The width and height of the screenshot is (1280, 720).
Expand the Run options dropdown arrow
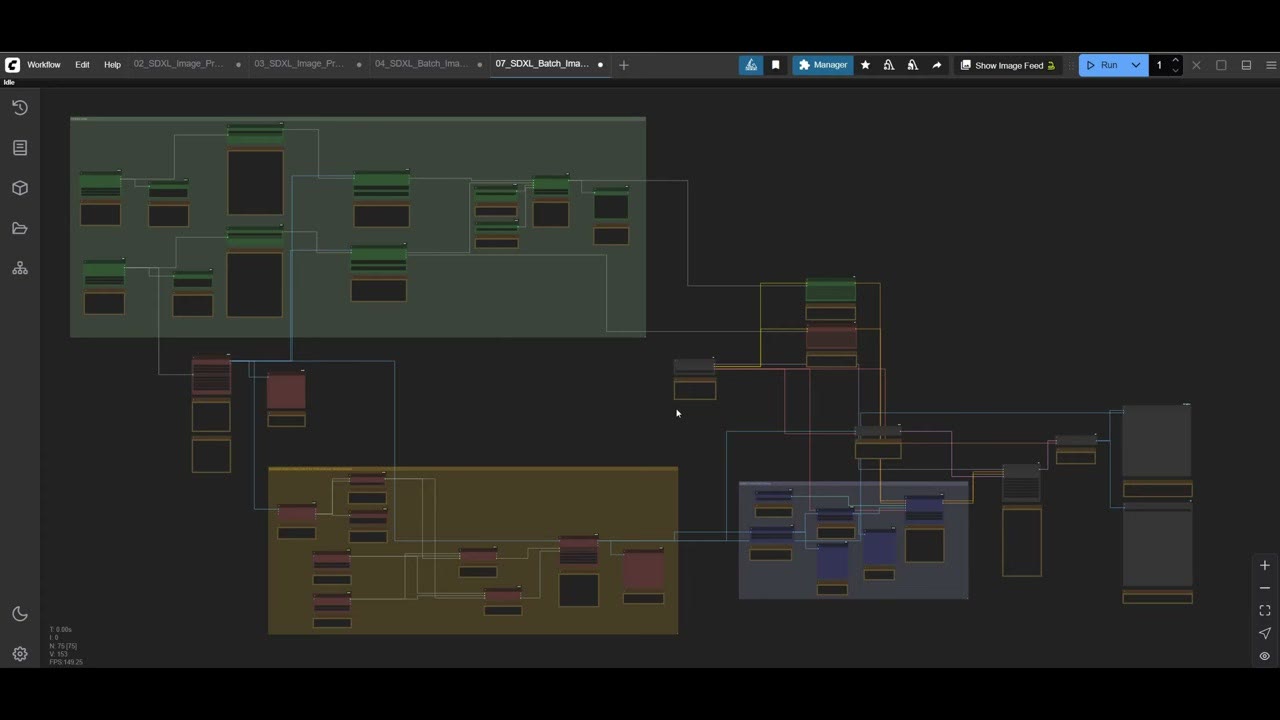coord(1136,65)
